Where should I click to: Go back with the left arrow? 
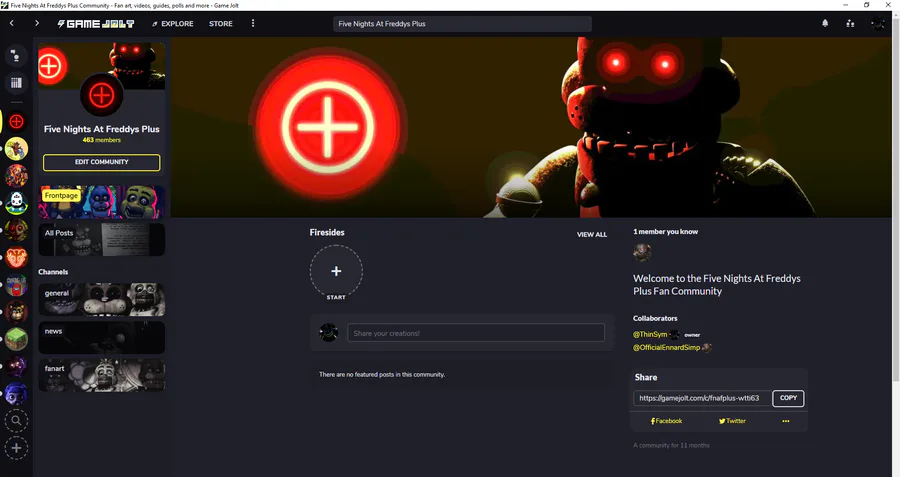(11, 24)
